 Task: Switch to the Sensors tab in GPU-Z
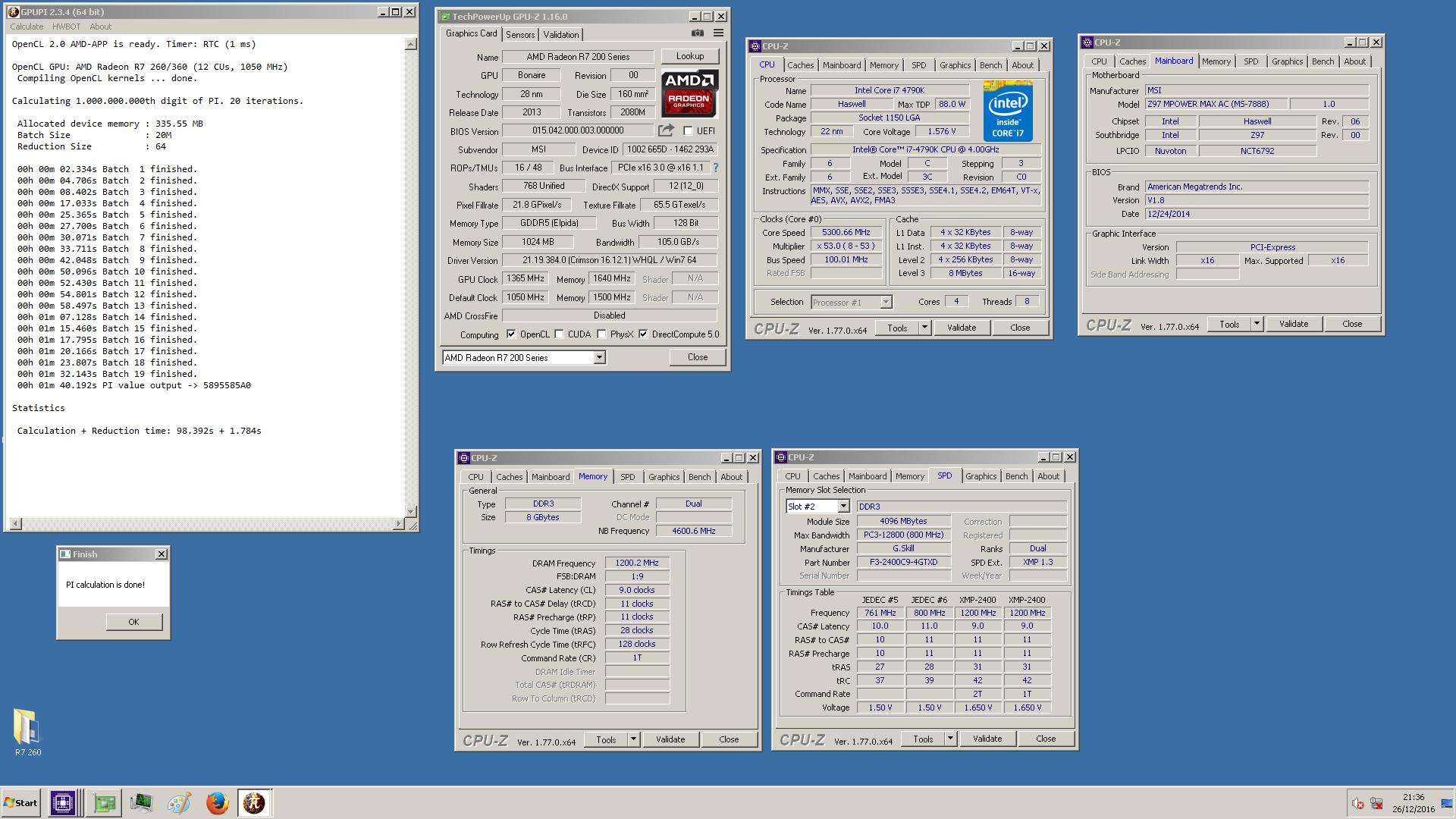click(x=520, y=35)
